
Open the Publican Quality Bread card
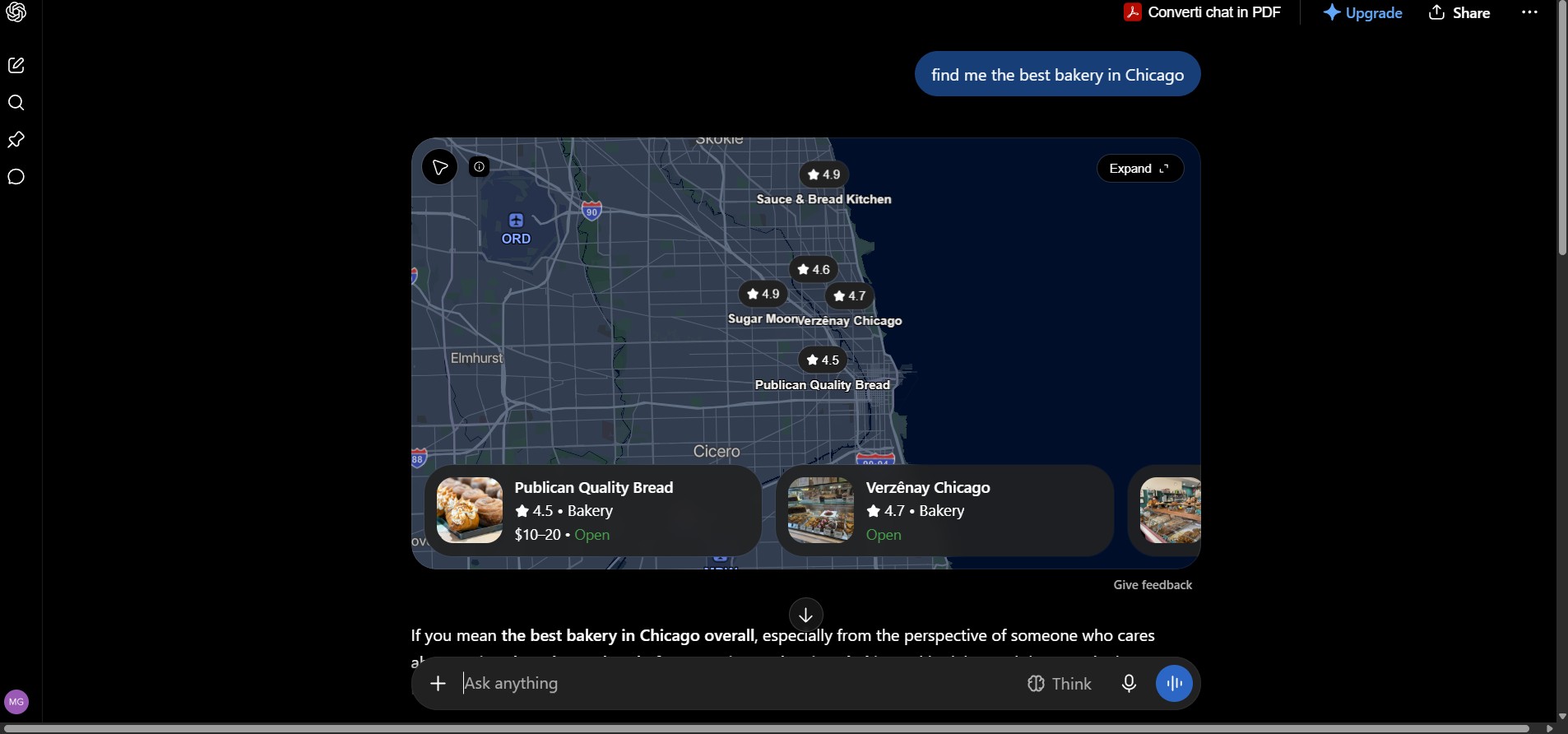(x=593, y=510)
